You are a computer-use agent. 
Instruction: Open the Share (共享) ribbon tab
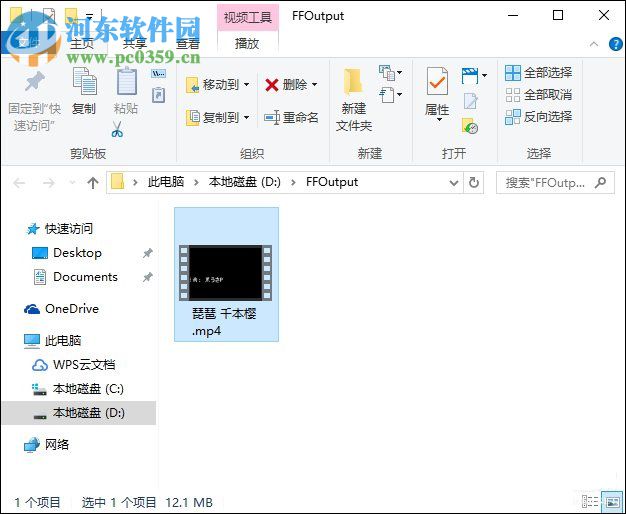(135, 43)
